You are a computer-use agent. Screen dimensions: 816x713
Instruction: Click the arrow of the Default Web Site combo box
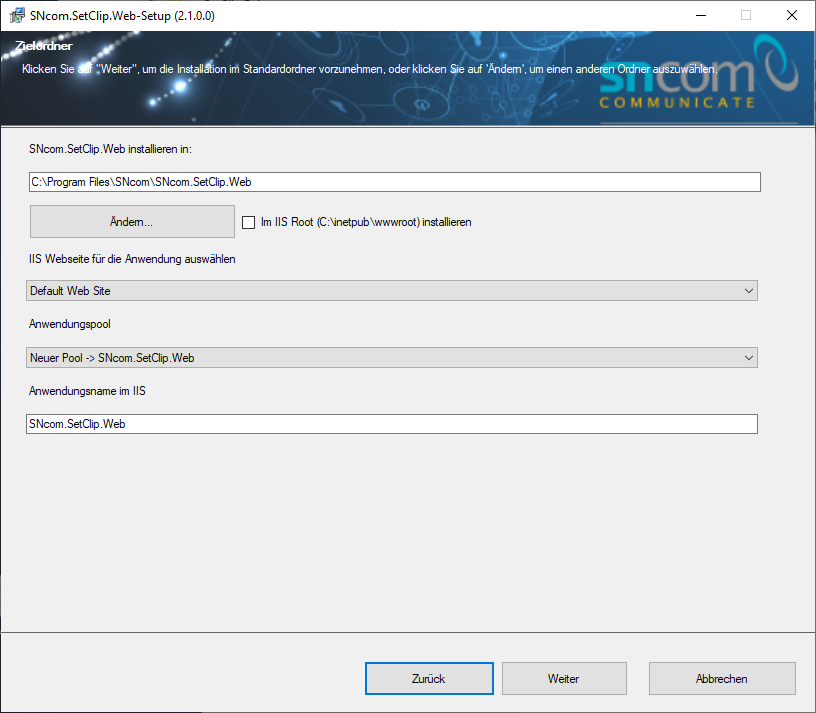coord(749,291)
